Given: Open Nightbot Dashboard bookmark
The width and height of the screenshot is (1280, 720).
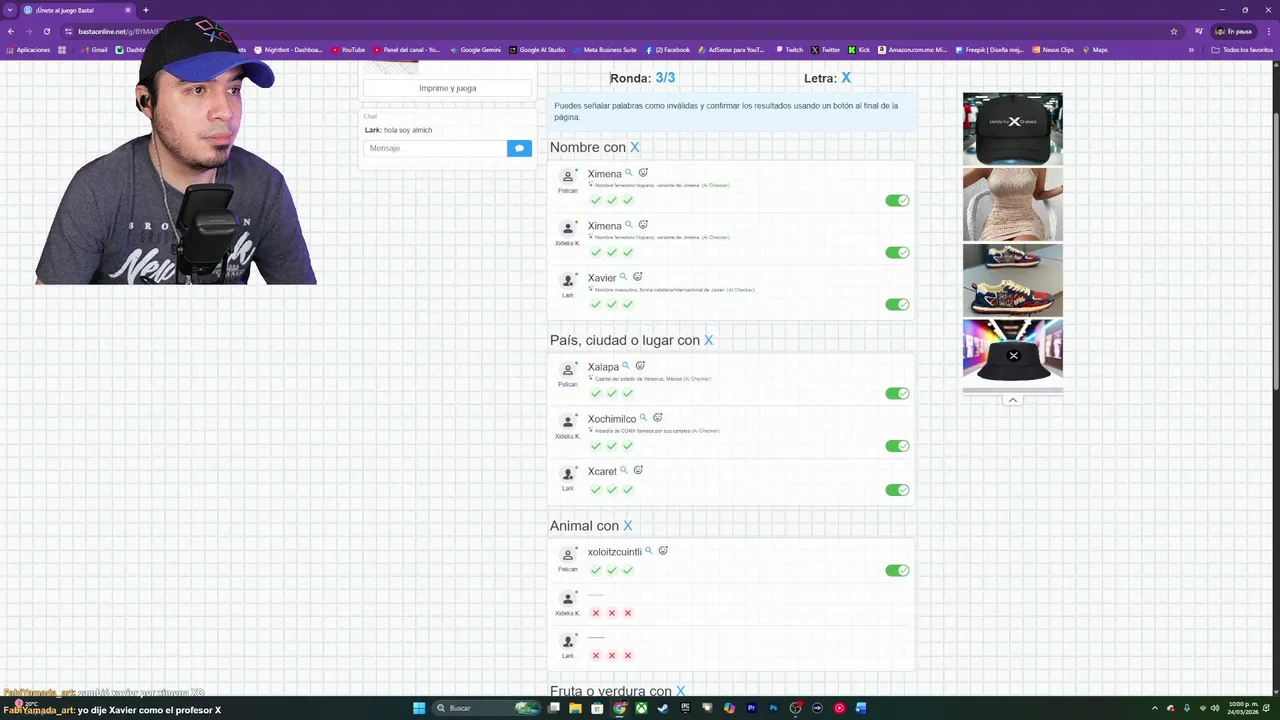Looking at the screenshot, I should [x=288, y=49].
